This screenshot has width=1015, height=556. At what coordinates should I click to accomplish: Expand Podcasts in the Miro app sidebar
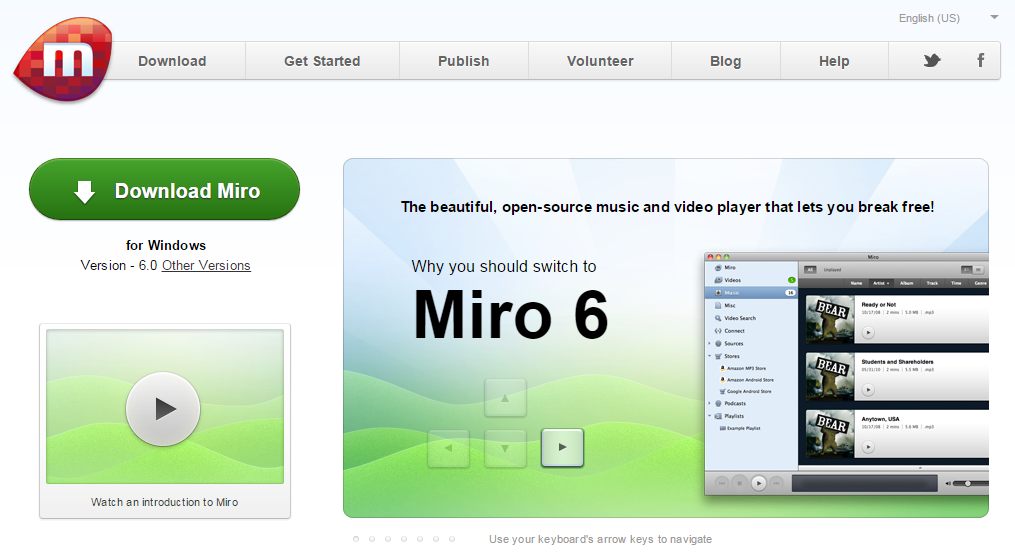(710, 403)
